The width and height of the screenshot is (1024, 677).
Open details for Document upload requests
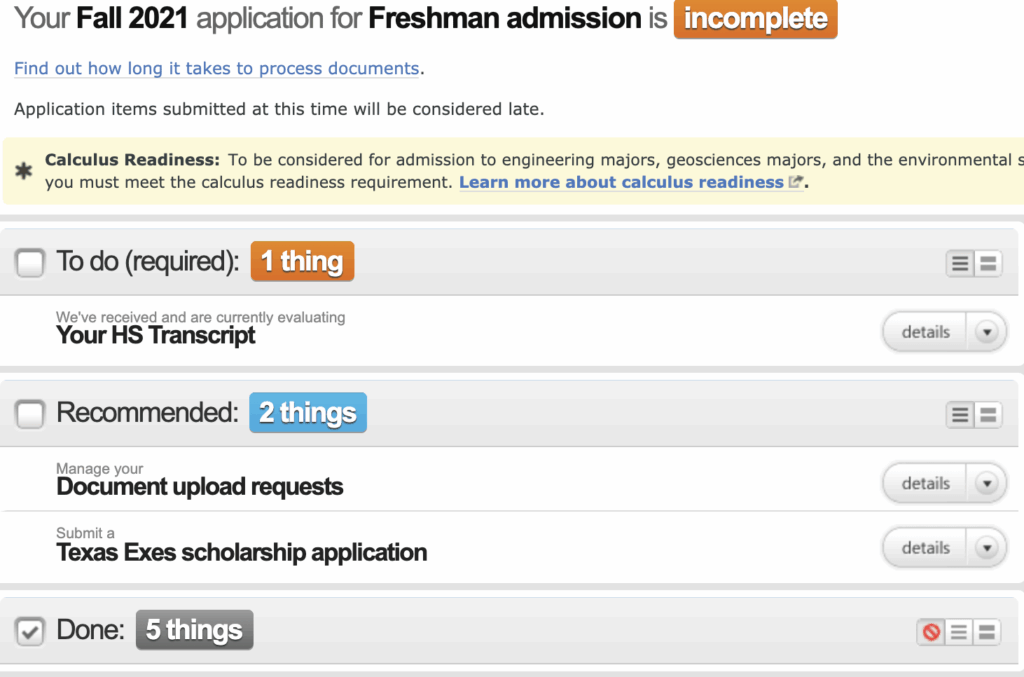(925, 484)
